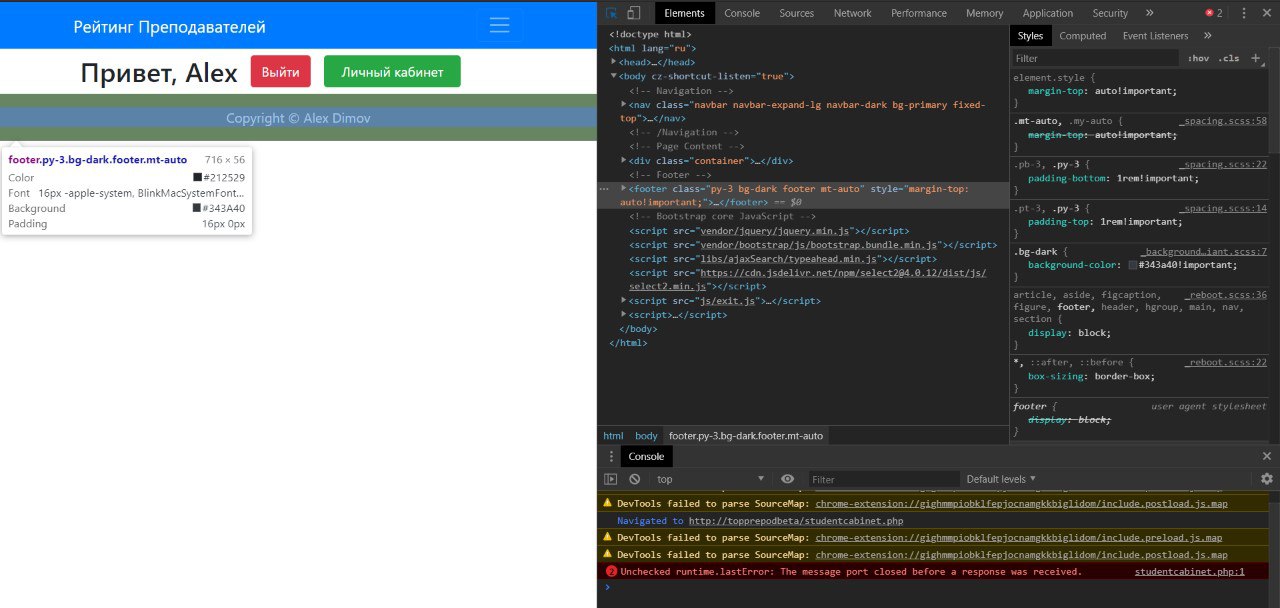Open studentcabinet.php:1 source link
The width and height of the screenshot is (1280, 608).
pyautogui.click(x=1190, y=572)
